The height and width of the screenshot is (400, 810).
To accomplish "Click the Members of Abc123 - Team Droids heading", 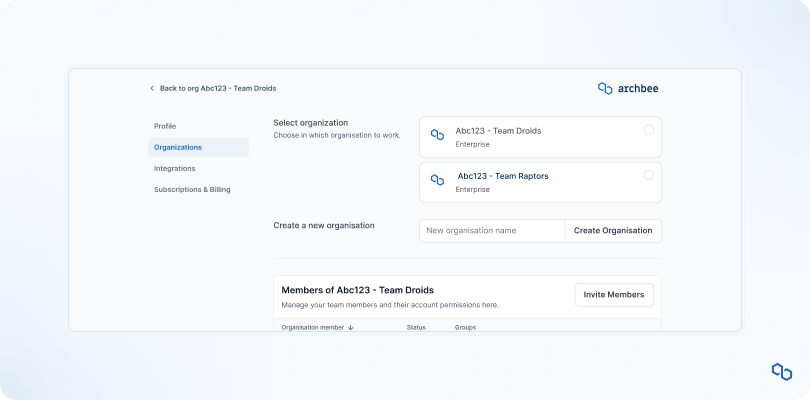I will click(357, 290).
